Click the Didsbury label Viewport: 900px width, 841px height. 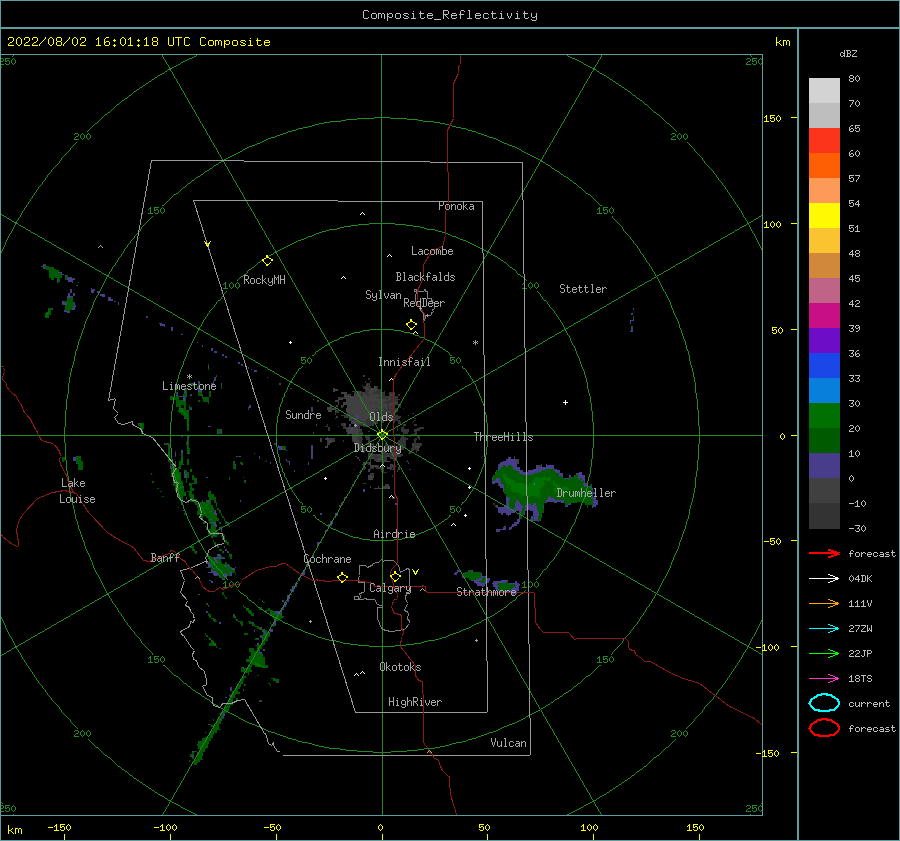tap(377, 448)
